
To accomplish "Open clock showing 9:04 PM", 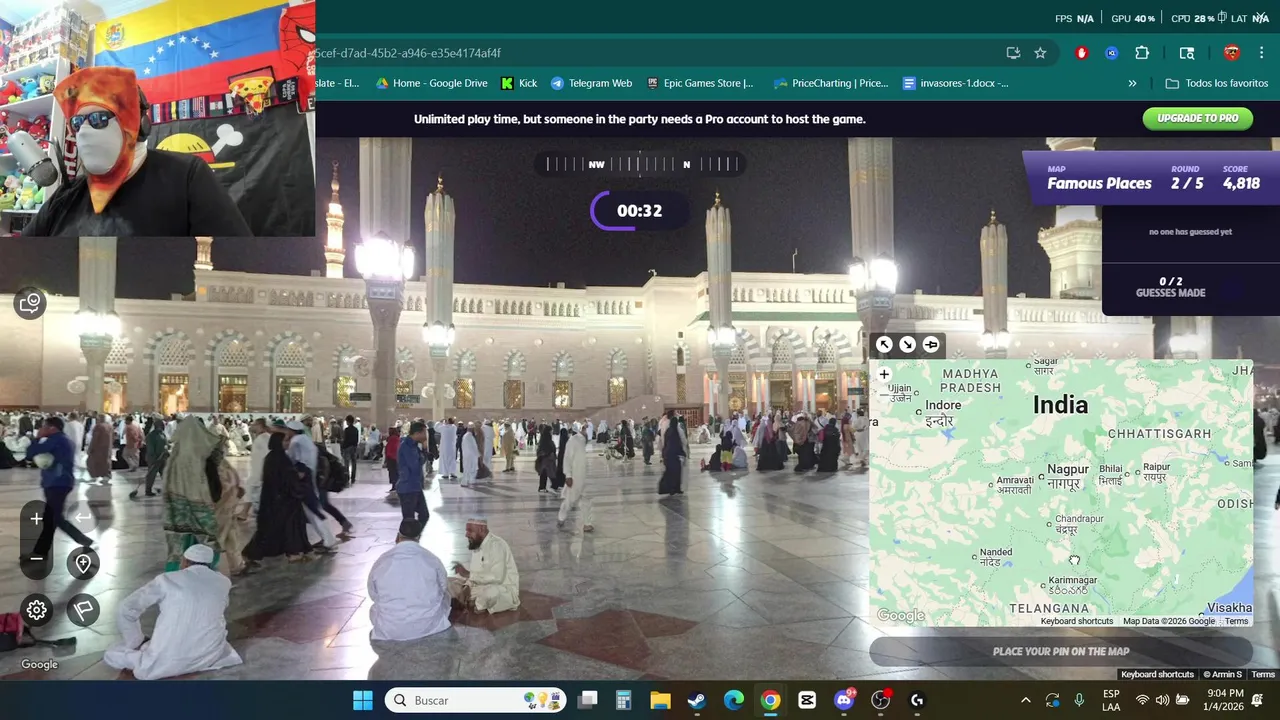I will point(1225,700).
